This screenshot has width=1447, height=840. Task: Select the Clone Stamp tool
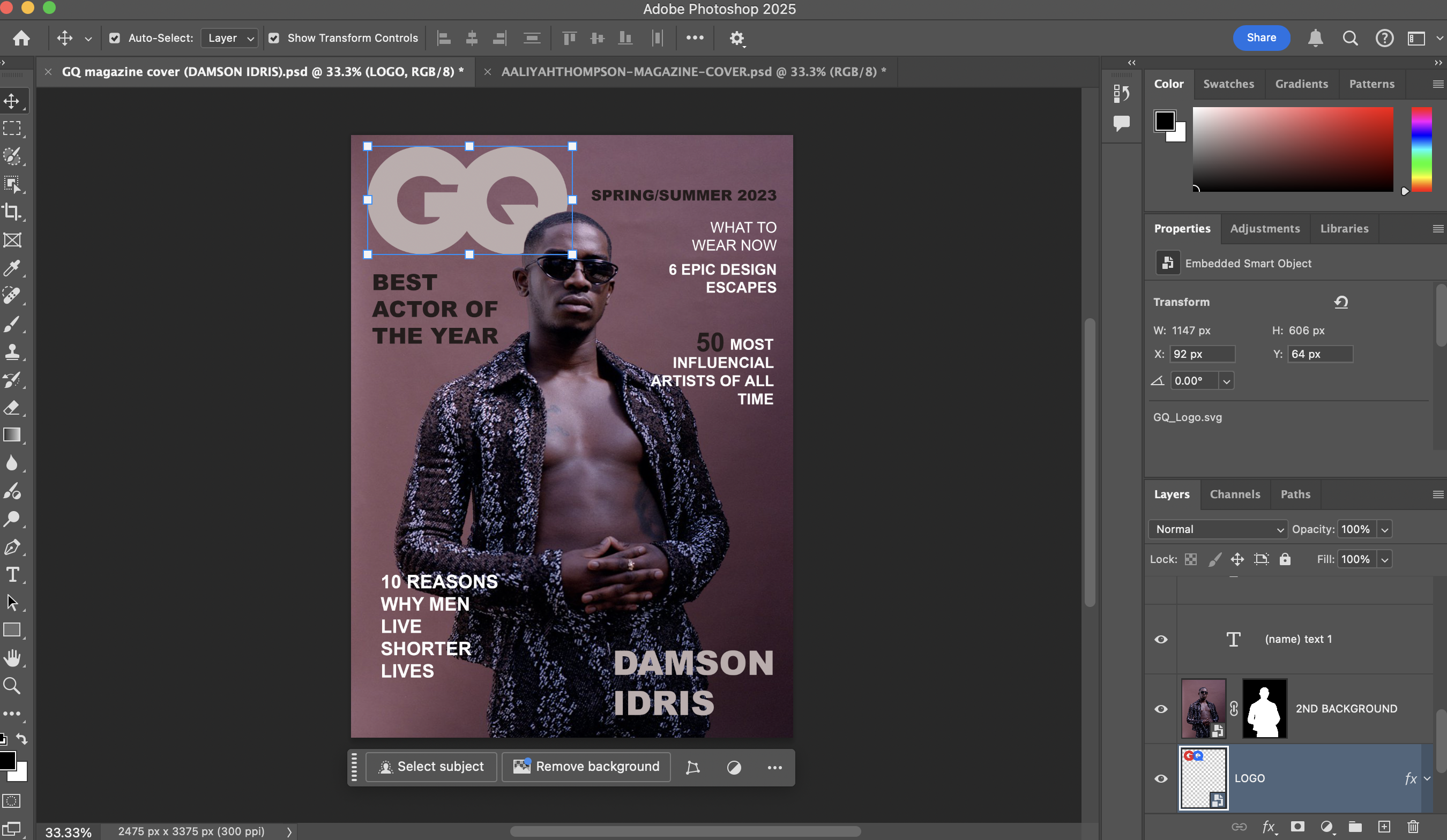tap(12, 351)
